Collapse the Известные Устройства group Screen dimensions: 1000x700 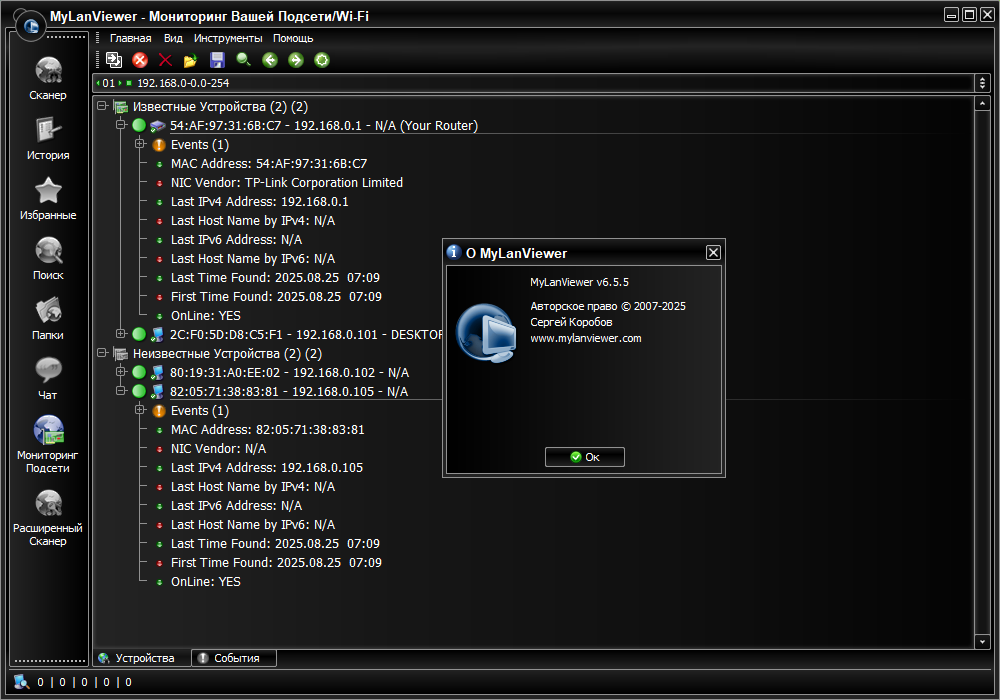coord(101,106)
